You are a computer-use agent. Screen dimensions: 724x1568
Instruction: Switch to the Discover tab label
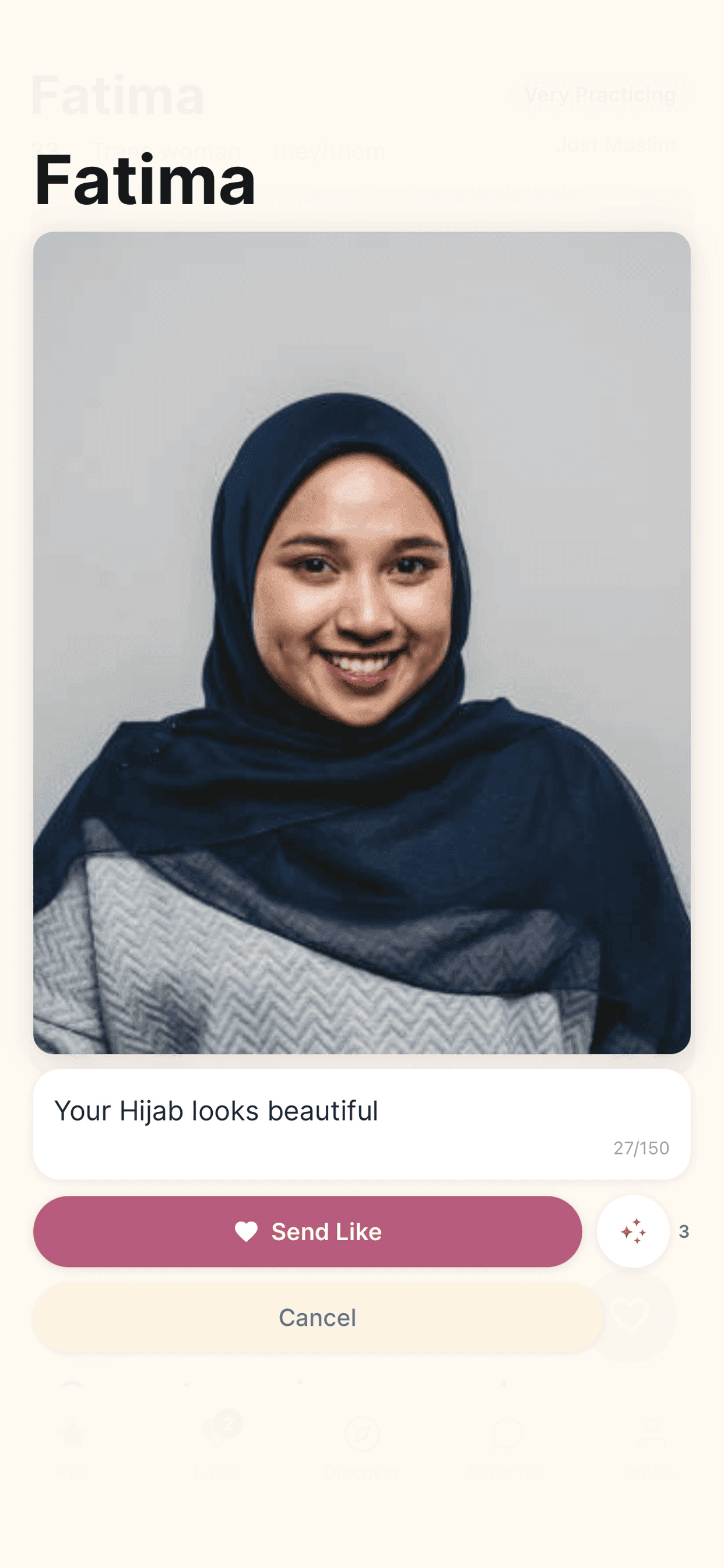tap(362, 1472)
